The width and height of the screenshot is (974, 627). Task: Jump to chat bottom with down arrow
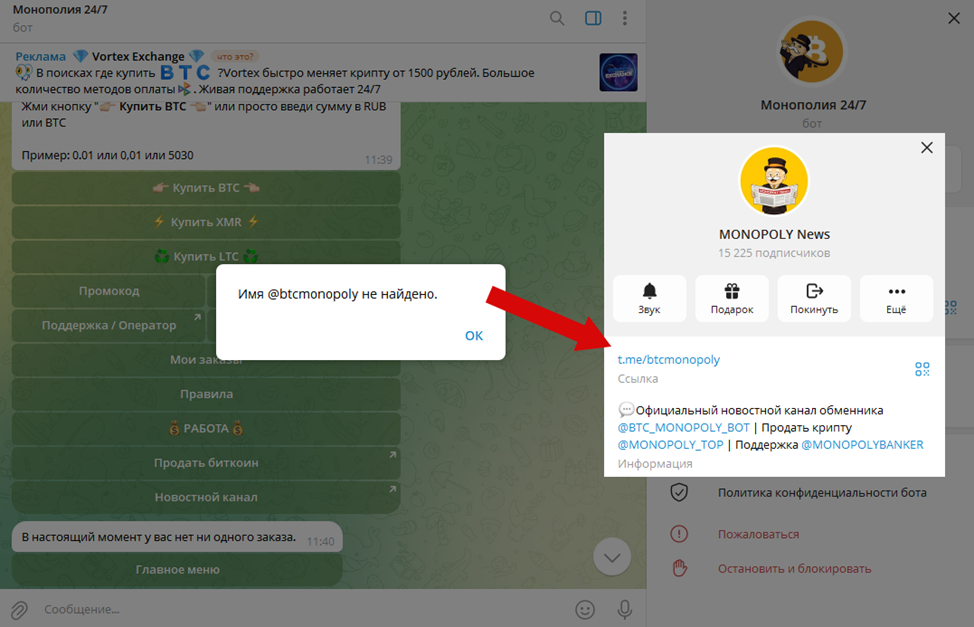612,557
